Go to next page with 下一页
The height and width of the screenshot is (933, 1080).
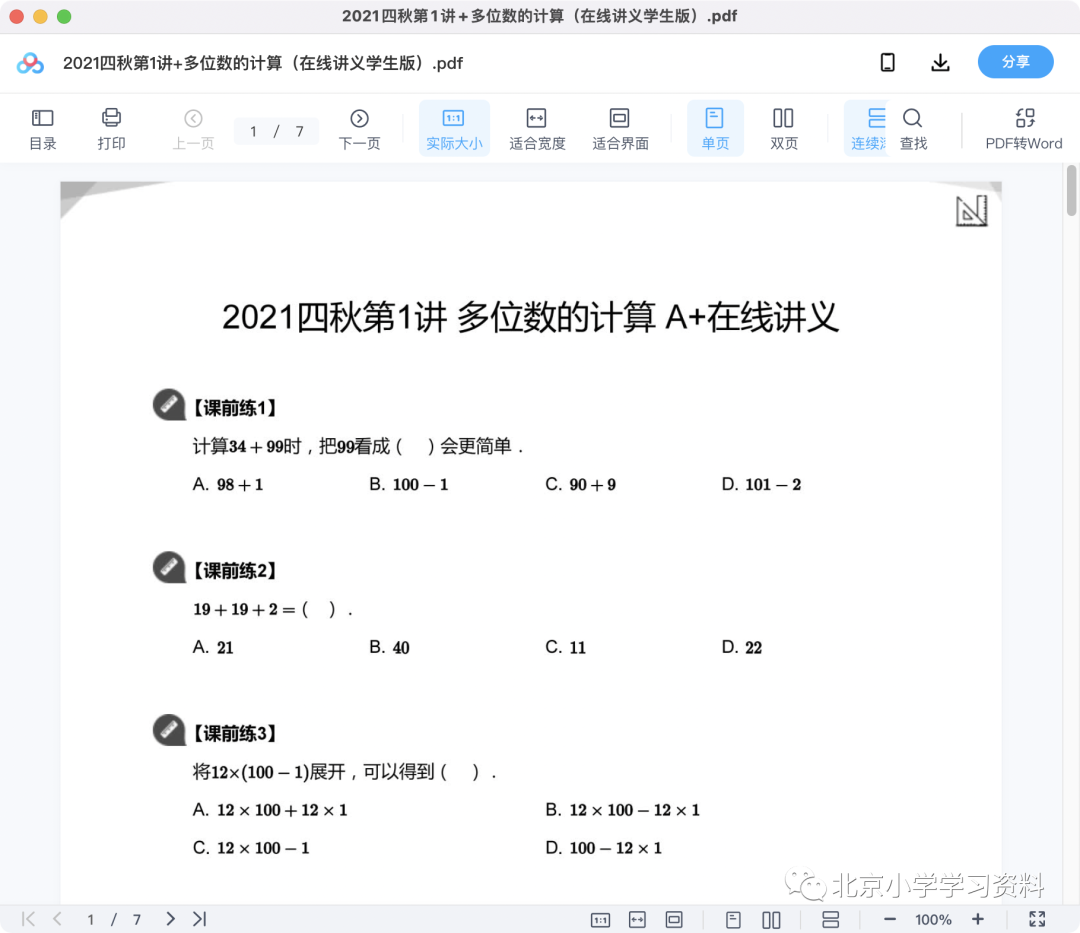point(359,129)
